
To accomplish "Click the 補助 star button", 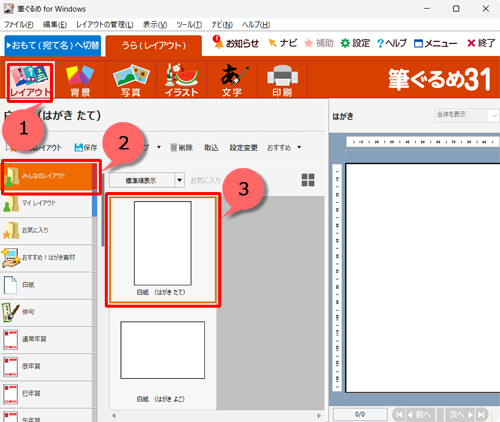I will pos(319,43).
